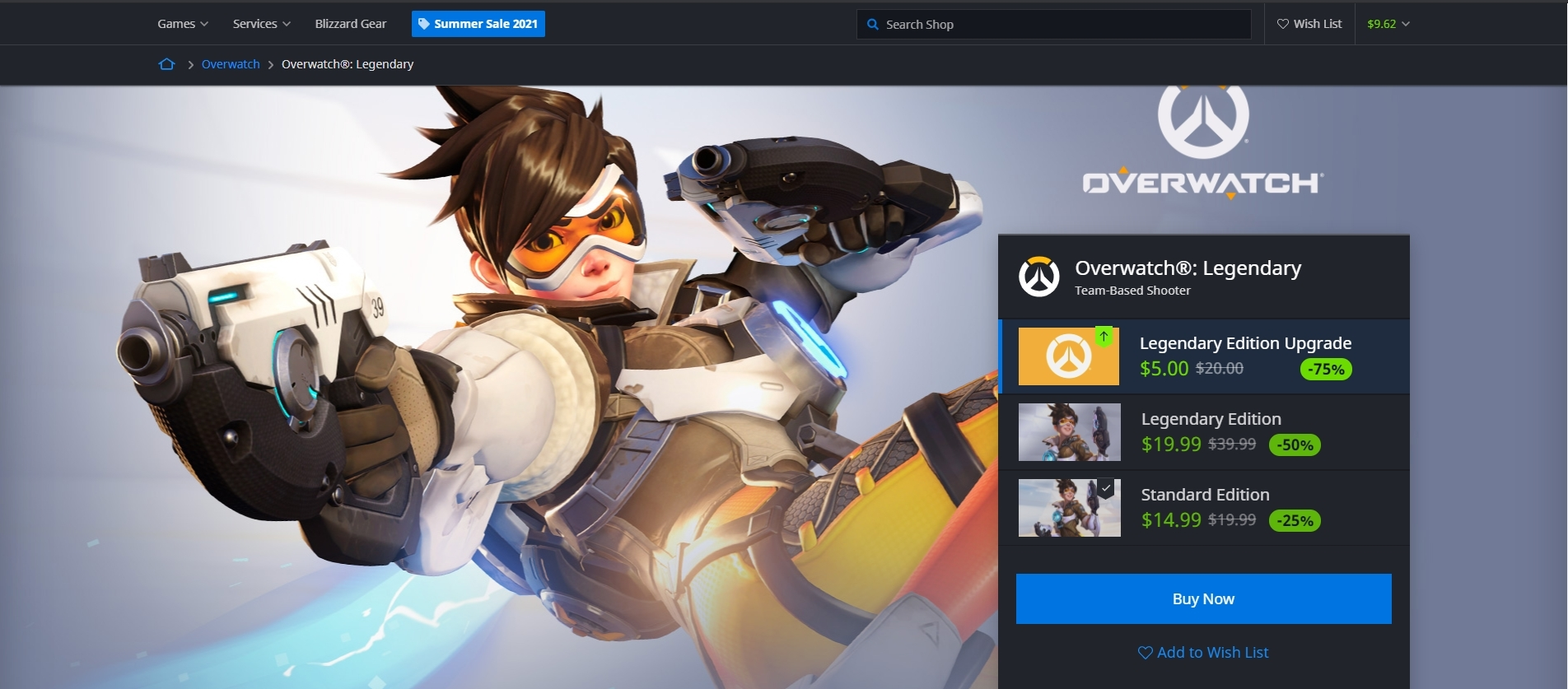The image size is (1568, 689).
Task: Open the $9.62 balance dropdown
Action: point(1388,24)
